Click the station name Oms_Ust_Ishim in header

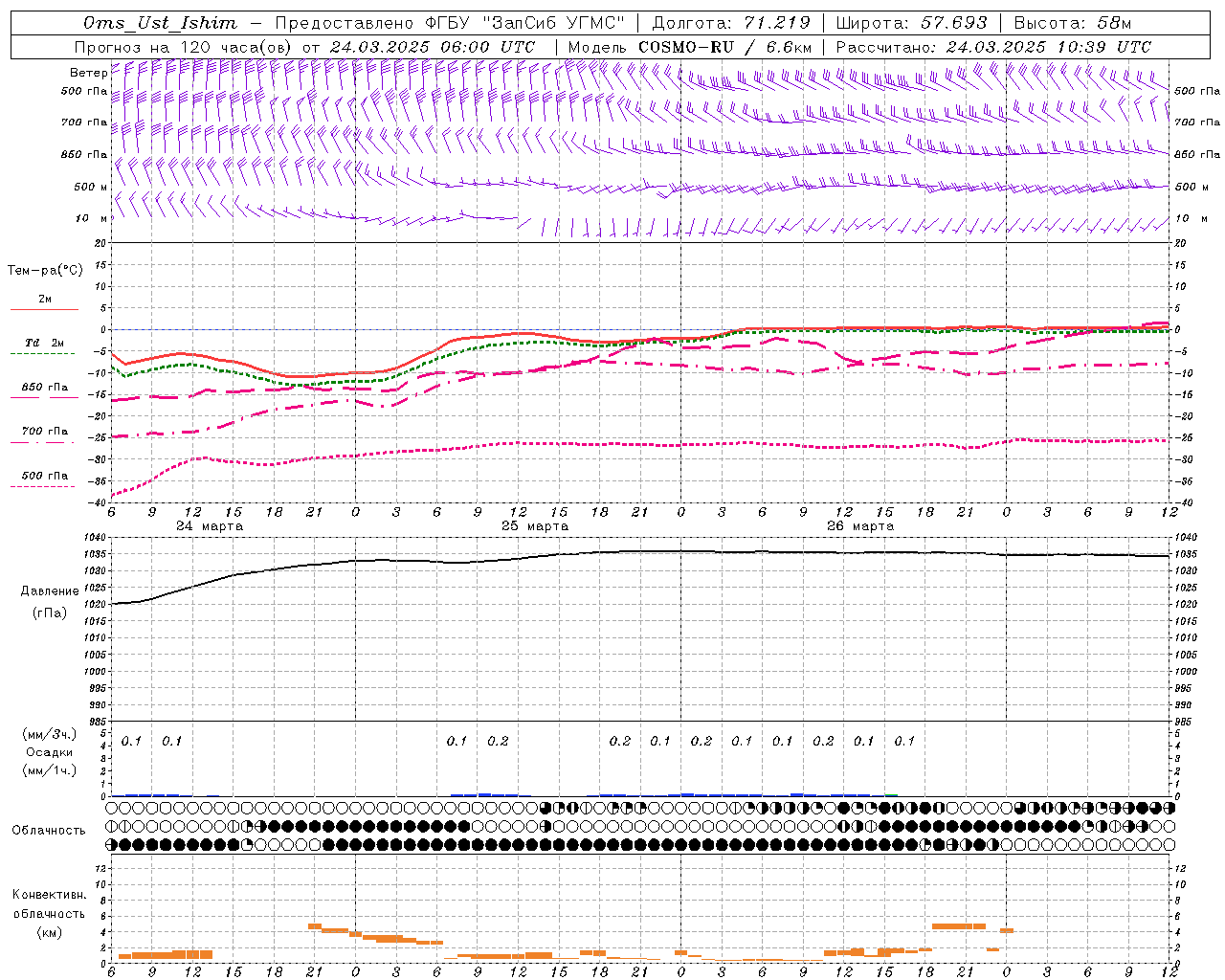point(160,24)
